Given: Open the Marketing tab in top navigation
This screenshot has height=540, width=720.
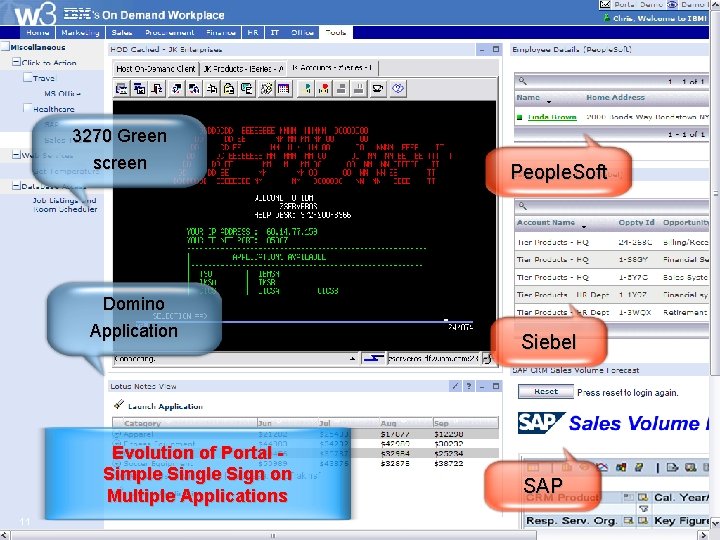Looking at the screenshot, I should 80,33.
